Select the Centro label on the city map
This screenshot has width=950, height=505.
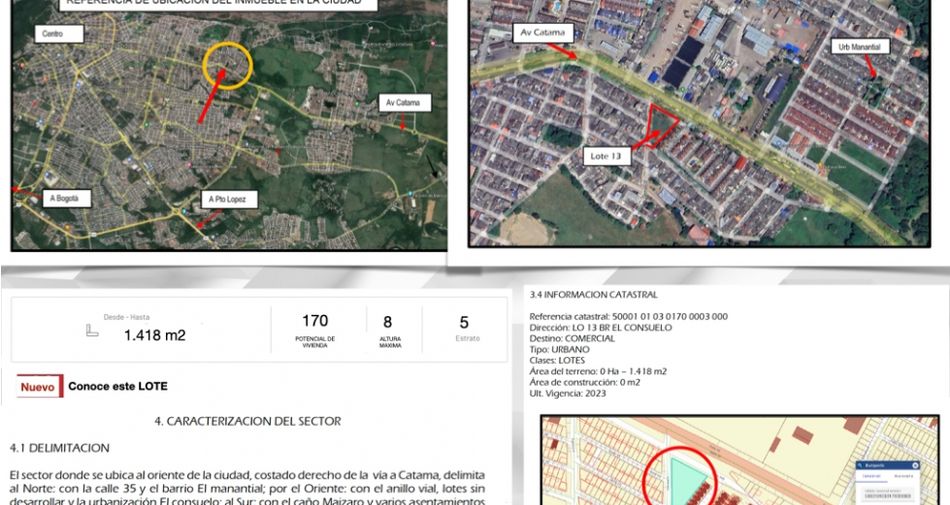coord(59,34)
